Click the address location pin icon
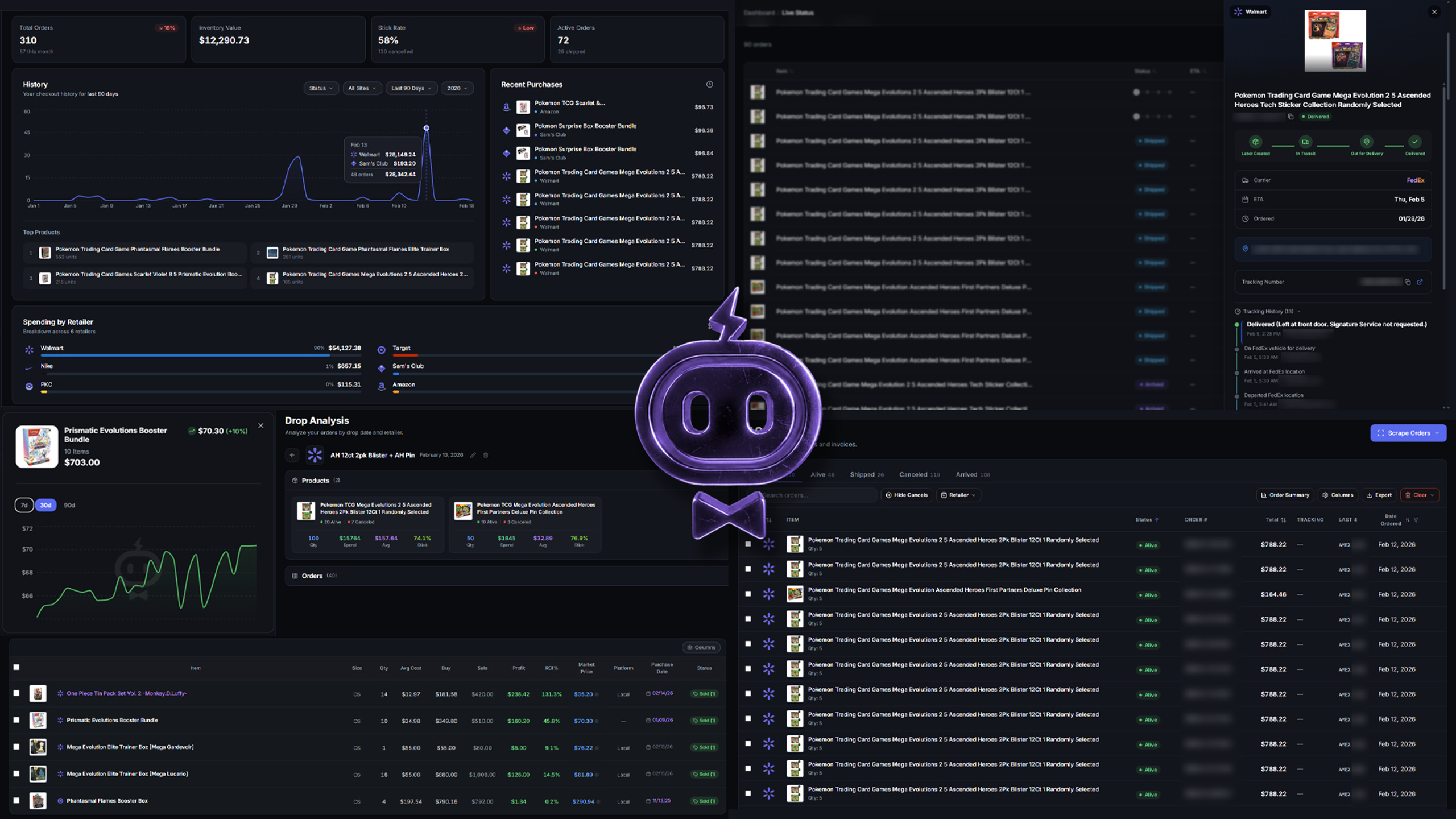1456x819 pixels. click(x=1245, y=249)
